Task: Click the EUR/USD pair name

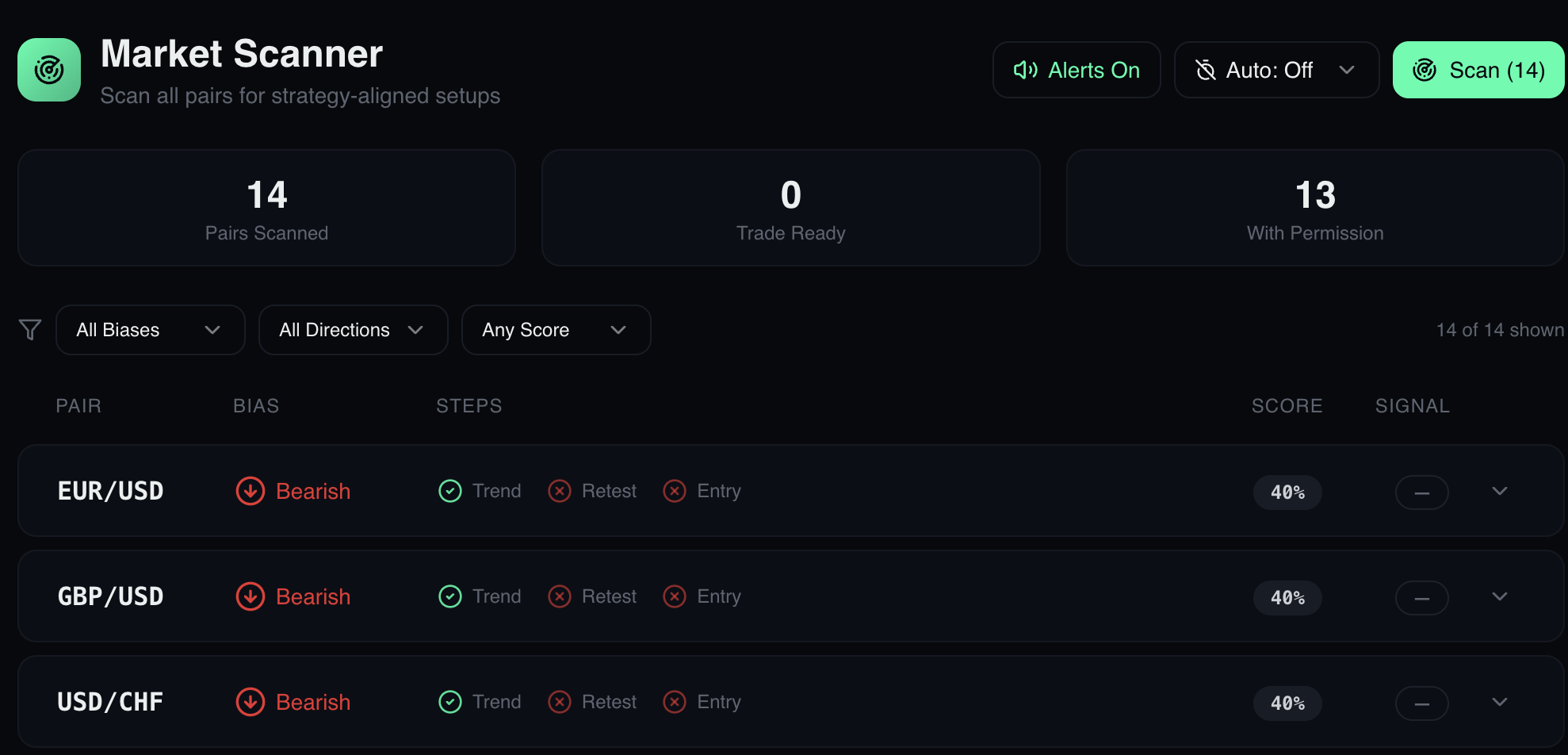Action: pyautogui.click(x=110, y=491)
